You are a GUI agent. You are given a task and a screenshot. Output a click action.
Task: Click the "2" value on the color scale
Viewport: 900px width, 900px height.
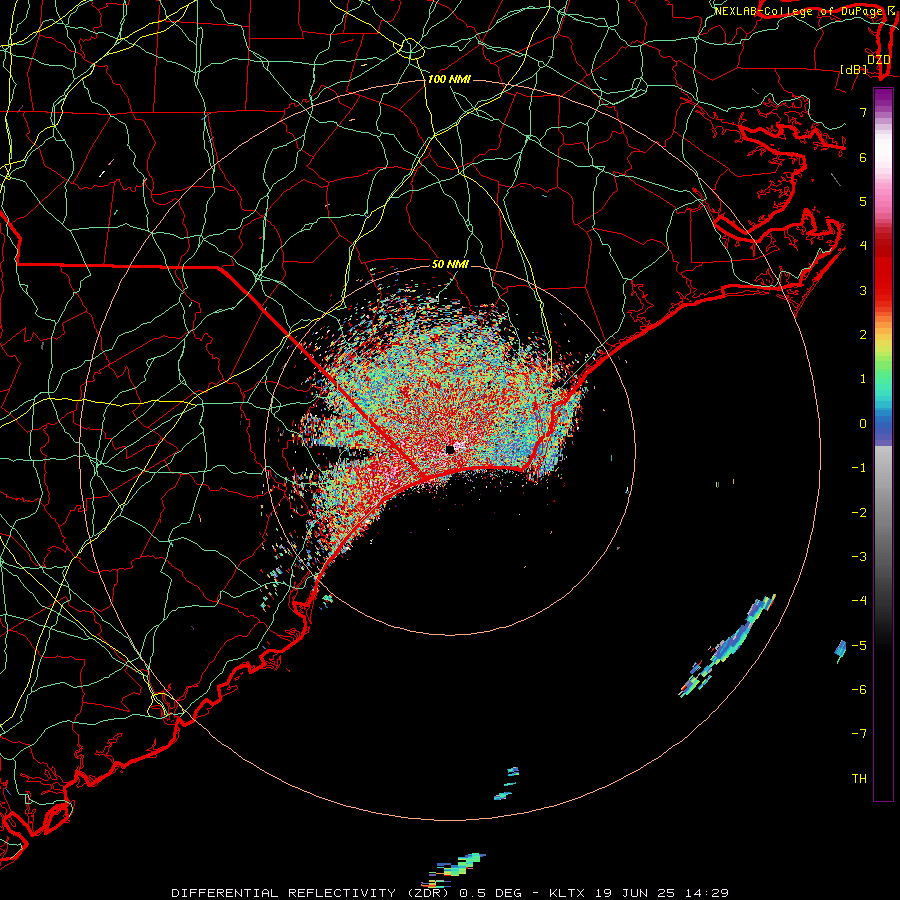click(863, 335)
